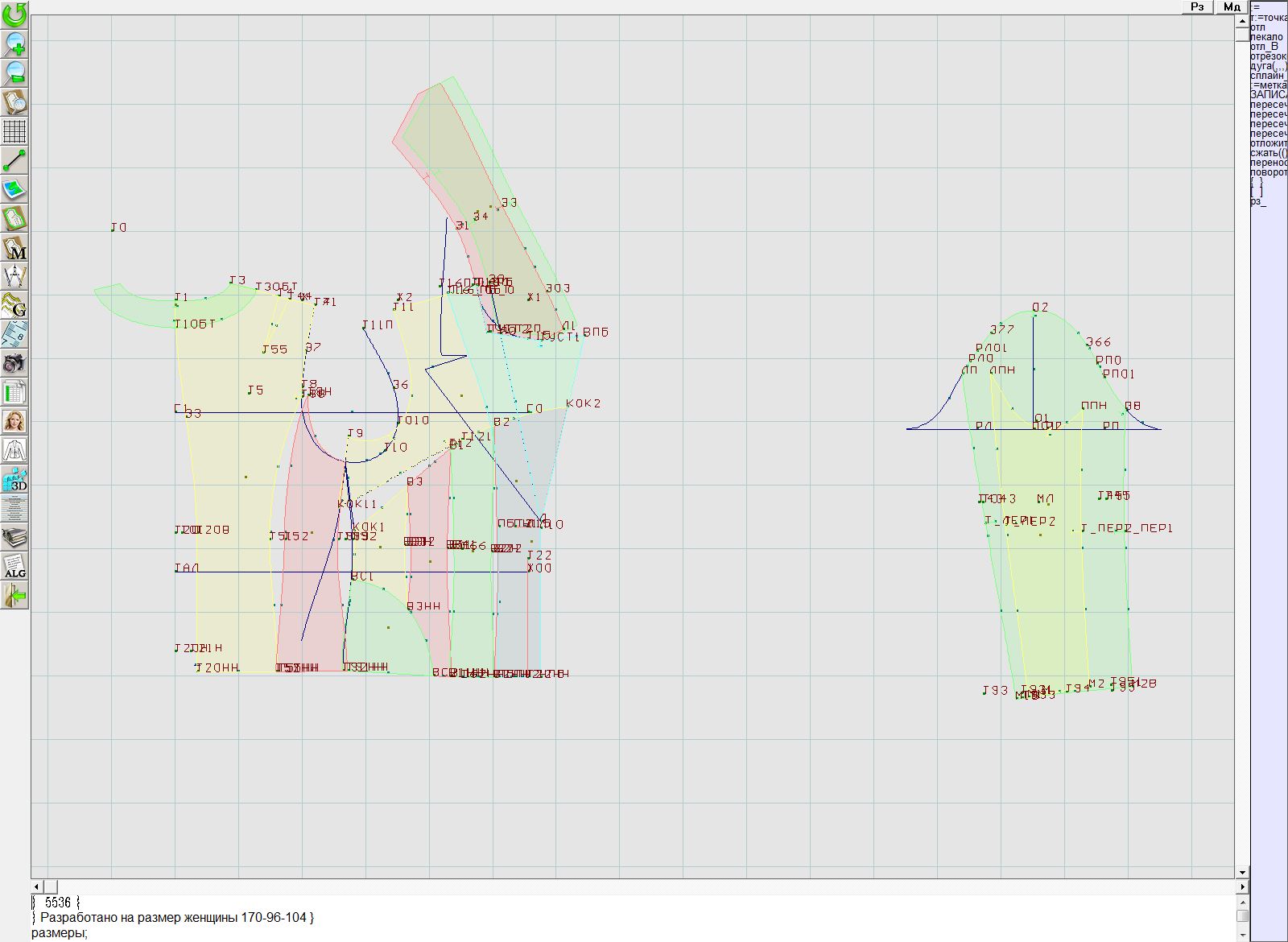Screen dimensions: 1288x942
Task: Select the compass measuring tool icon
Action: point(14,276)
